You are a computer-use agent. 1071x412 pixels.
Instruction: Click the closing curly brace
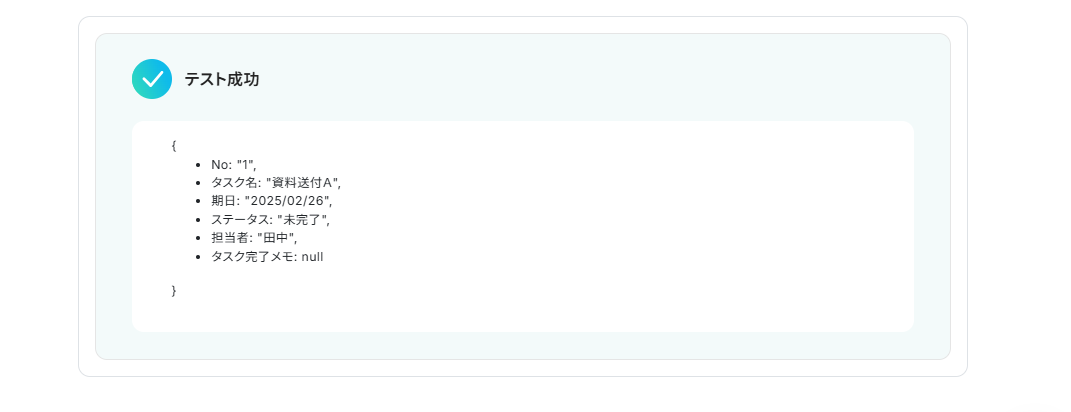[174, 290]
